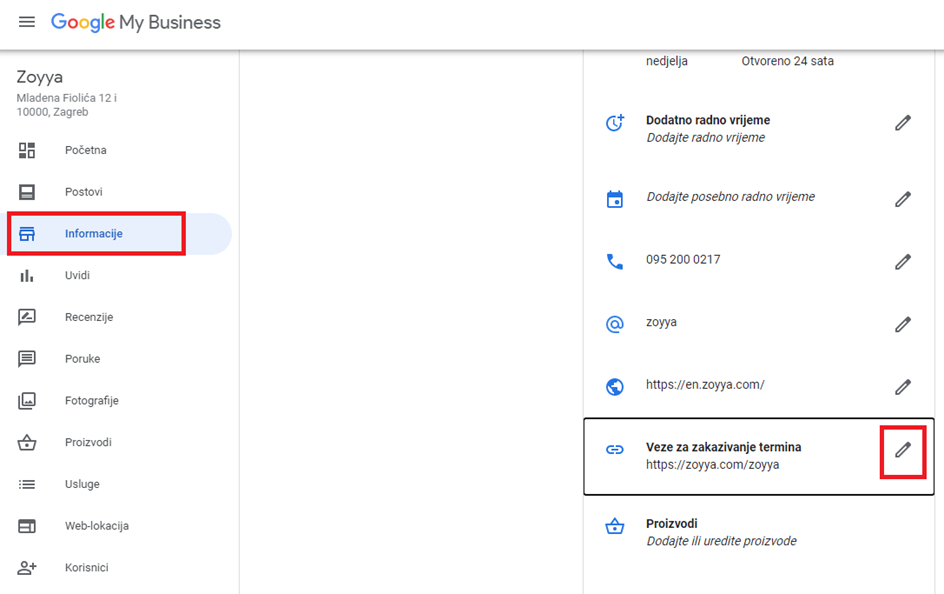Viewport: 944px width, 594px height.
Task: Click the Poruke message icon
Action: (26, 359)
